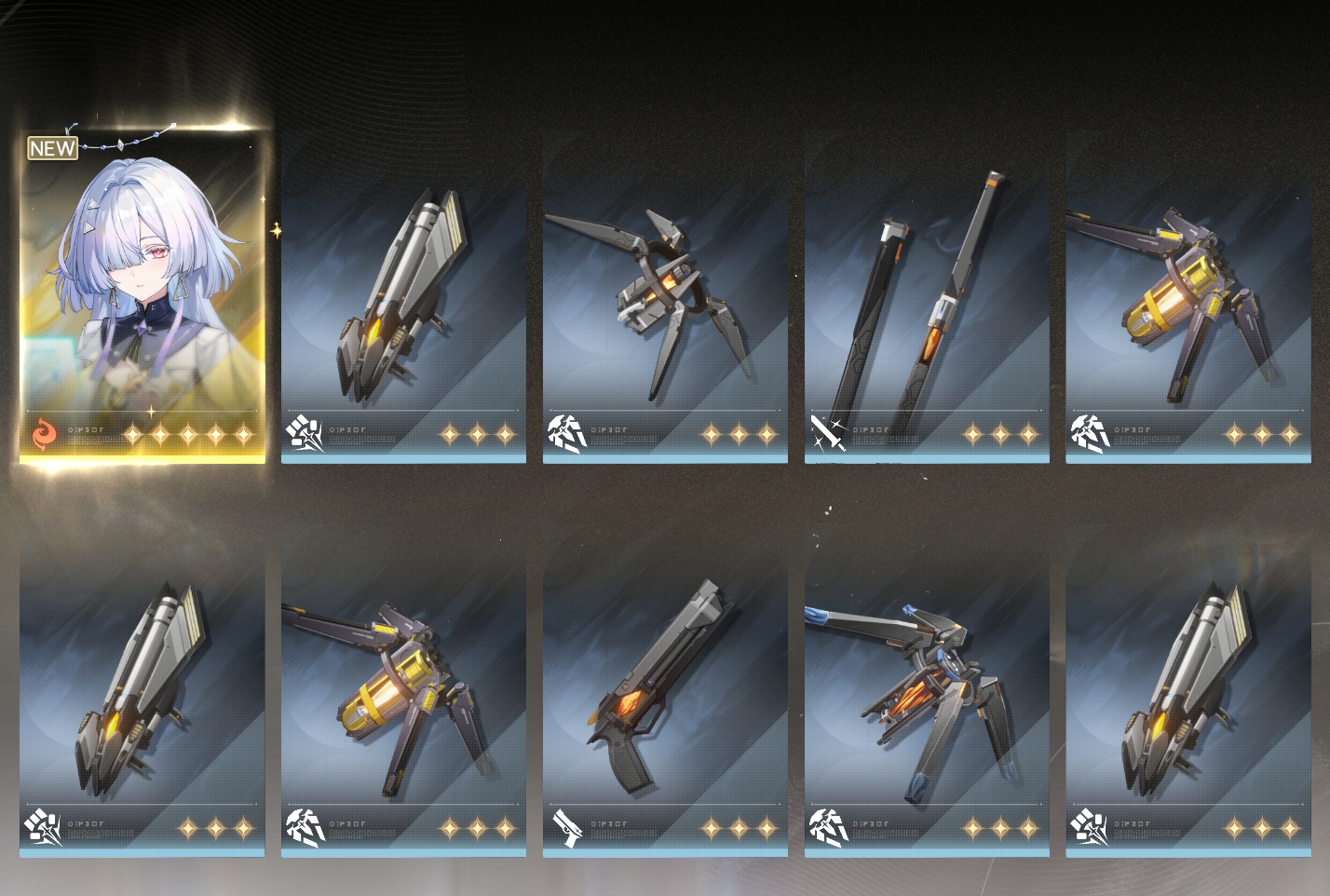
Task: Click the sword weapon-type icon
Action: pos(827,434)
